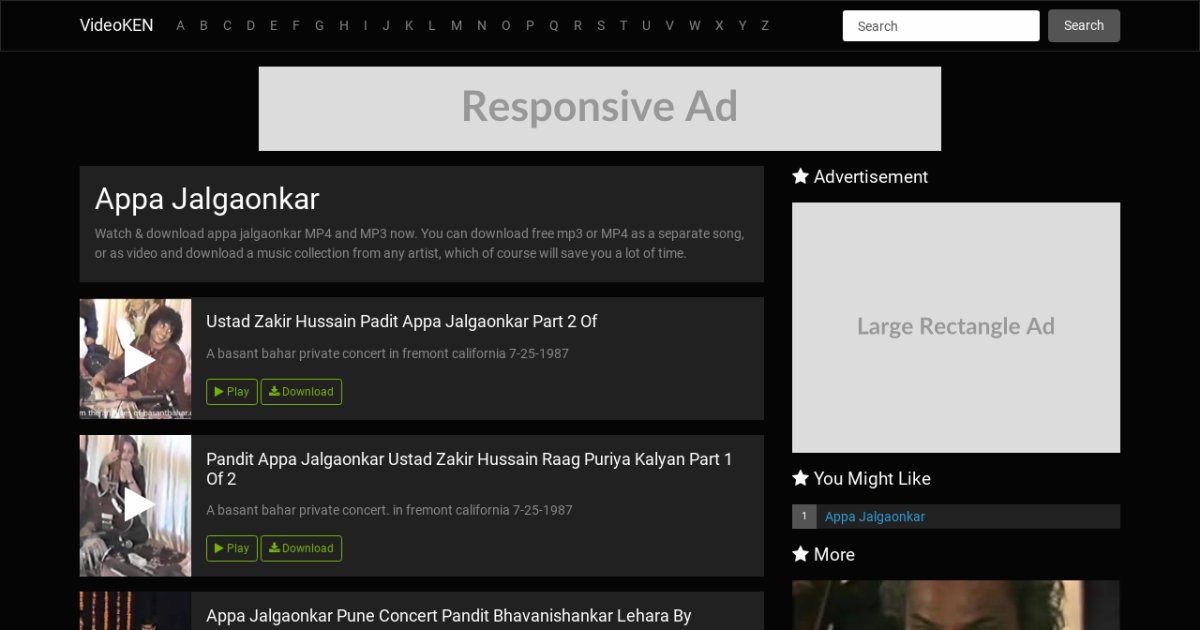Open the video thumbnail under the More section

pos(955,606)
